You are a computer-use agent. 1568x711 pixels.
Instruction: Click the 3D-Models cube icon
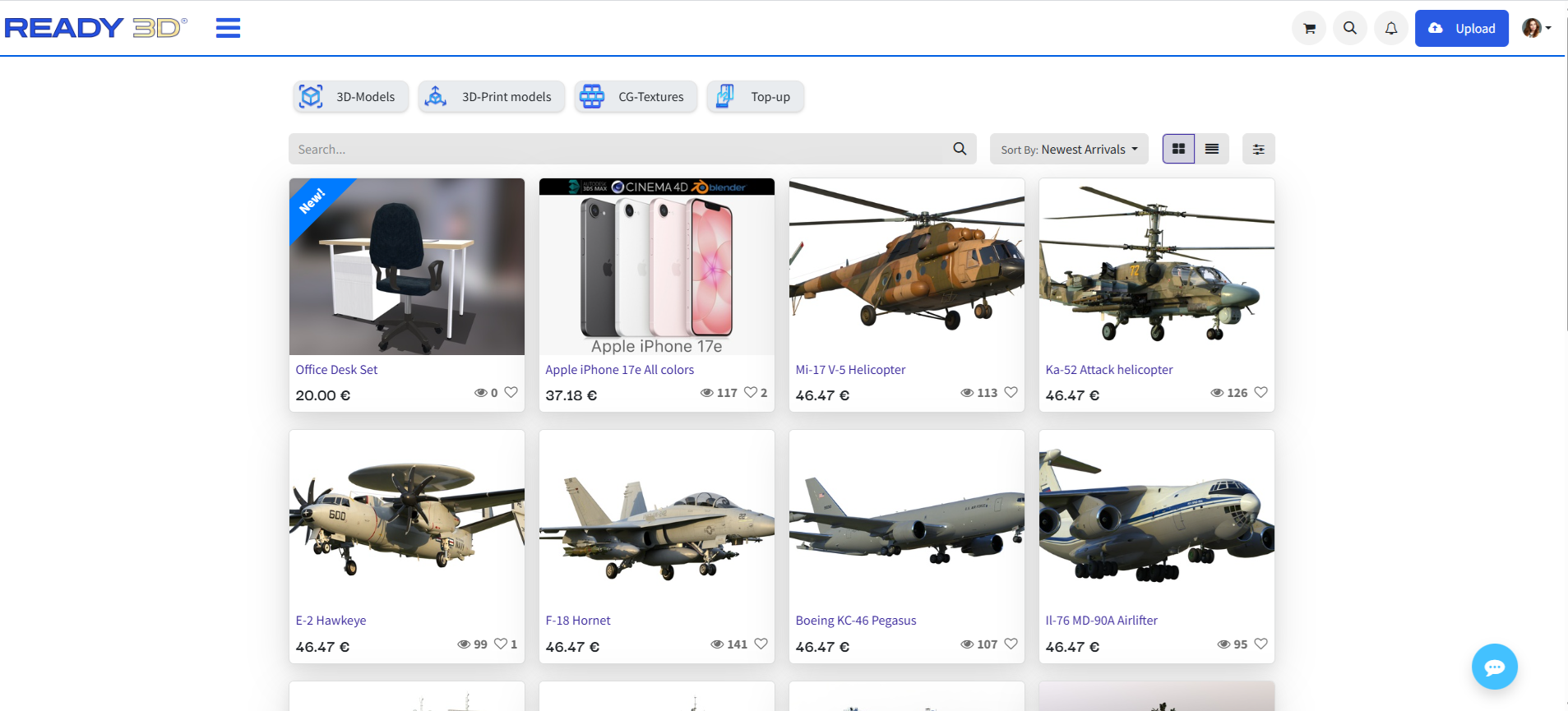click(x=311, y=96)
